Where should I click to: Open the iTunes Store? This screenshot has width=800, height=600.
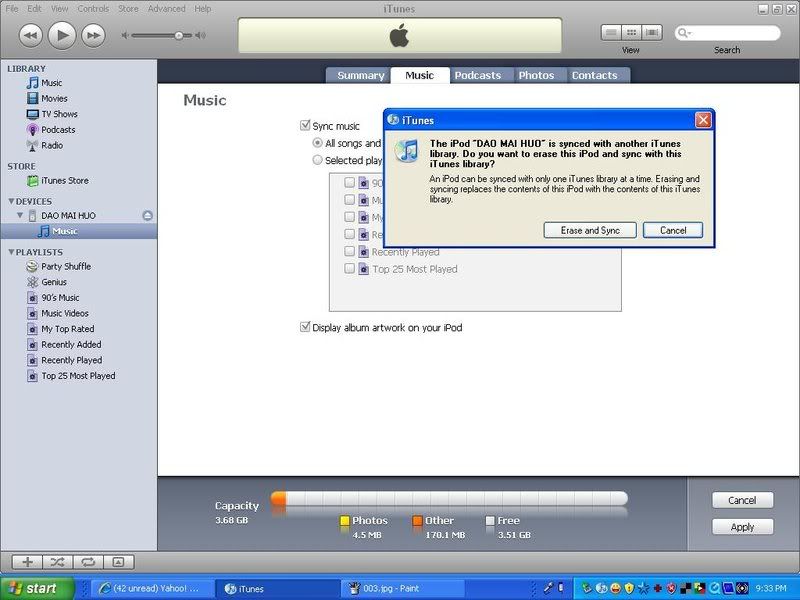pyautogui.click(x=65, y=181)
